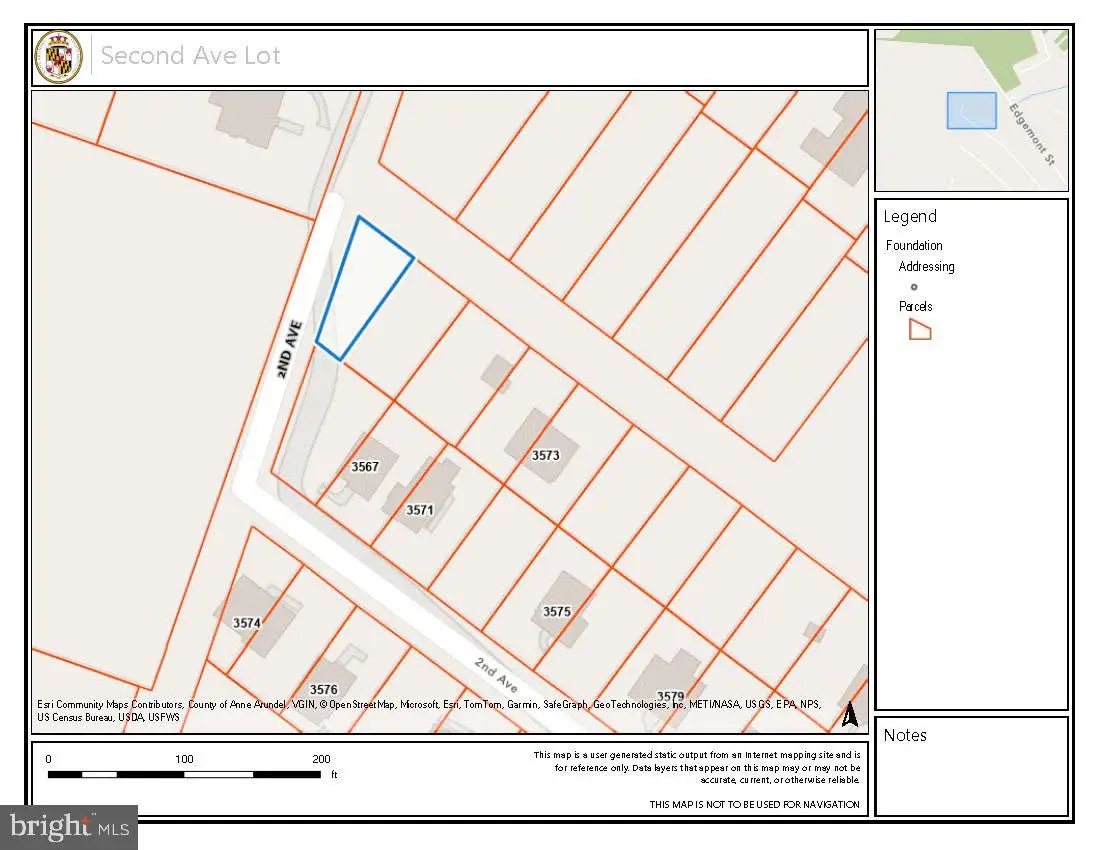Click the Anne Arundel County seal logo

tap(59, 57)
